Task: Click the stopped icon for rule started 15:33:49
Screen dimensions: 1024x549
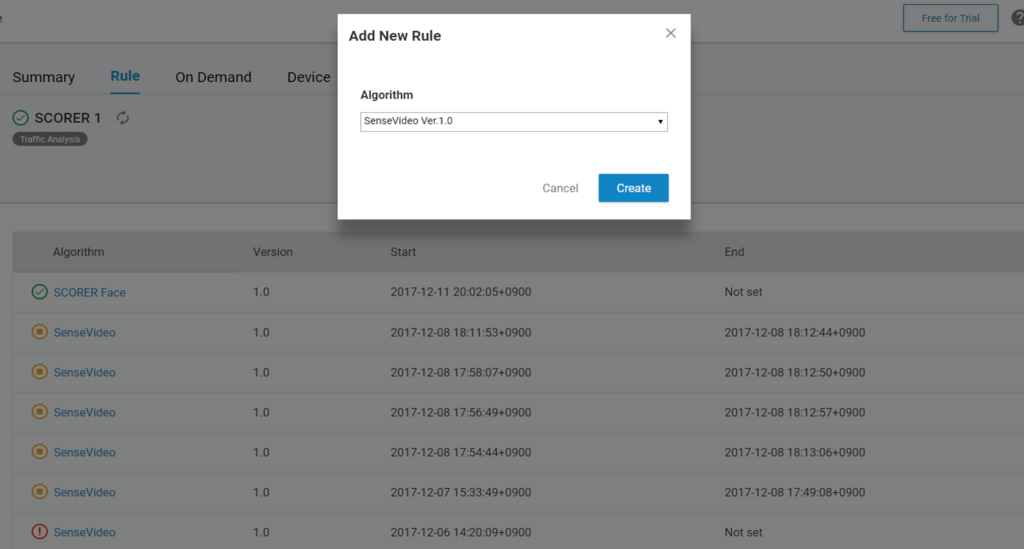Action: pyautogui.click(x=39, y=492)
